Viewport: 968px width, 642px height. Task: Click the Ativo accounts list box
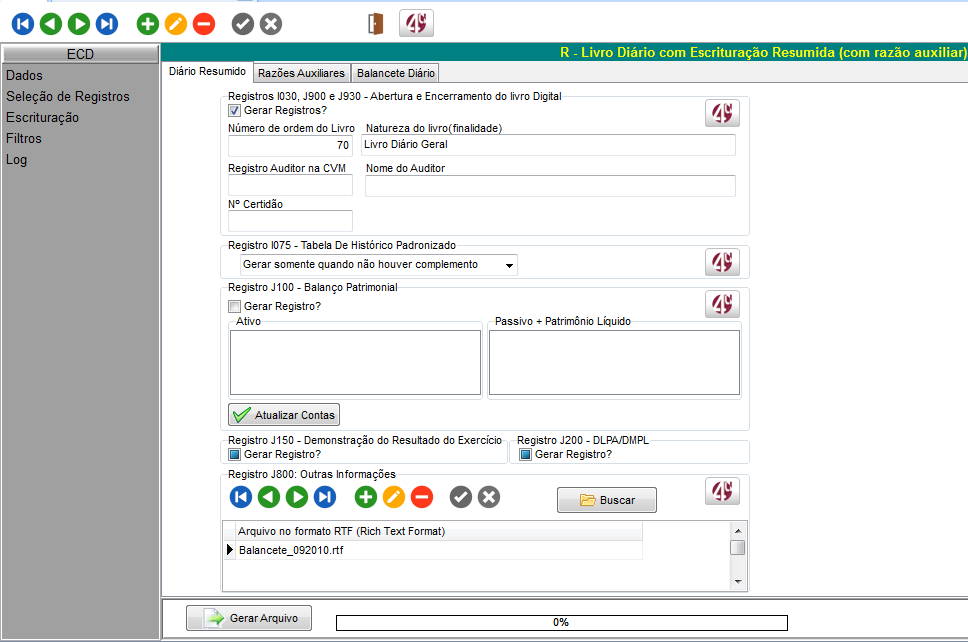point(356,362)
